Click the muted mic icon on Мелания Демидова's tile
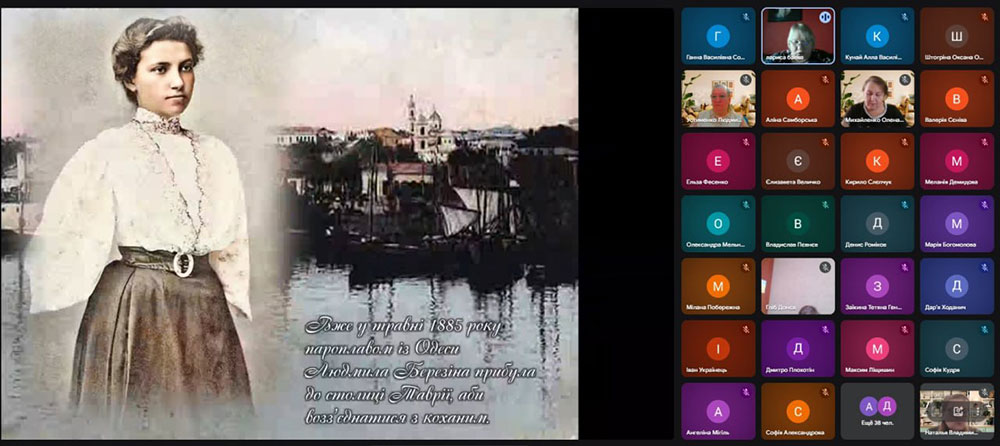The height and width of the screenshot is (446, 1000). (x=985, y=142)
